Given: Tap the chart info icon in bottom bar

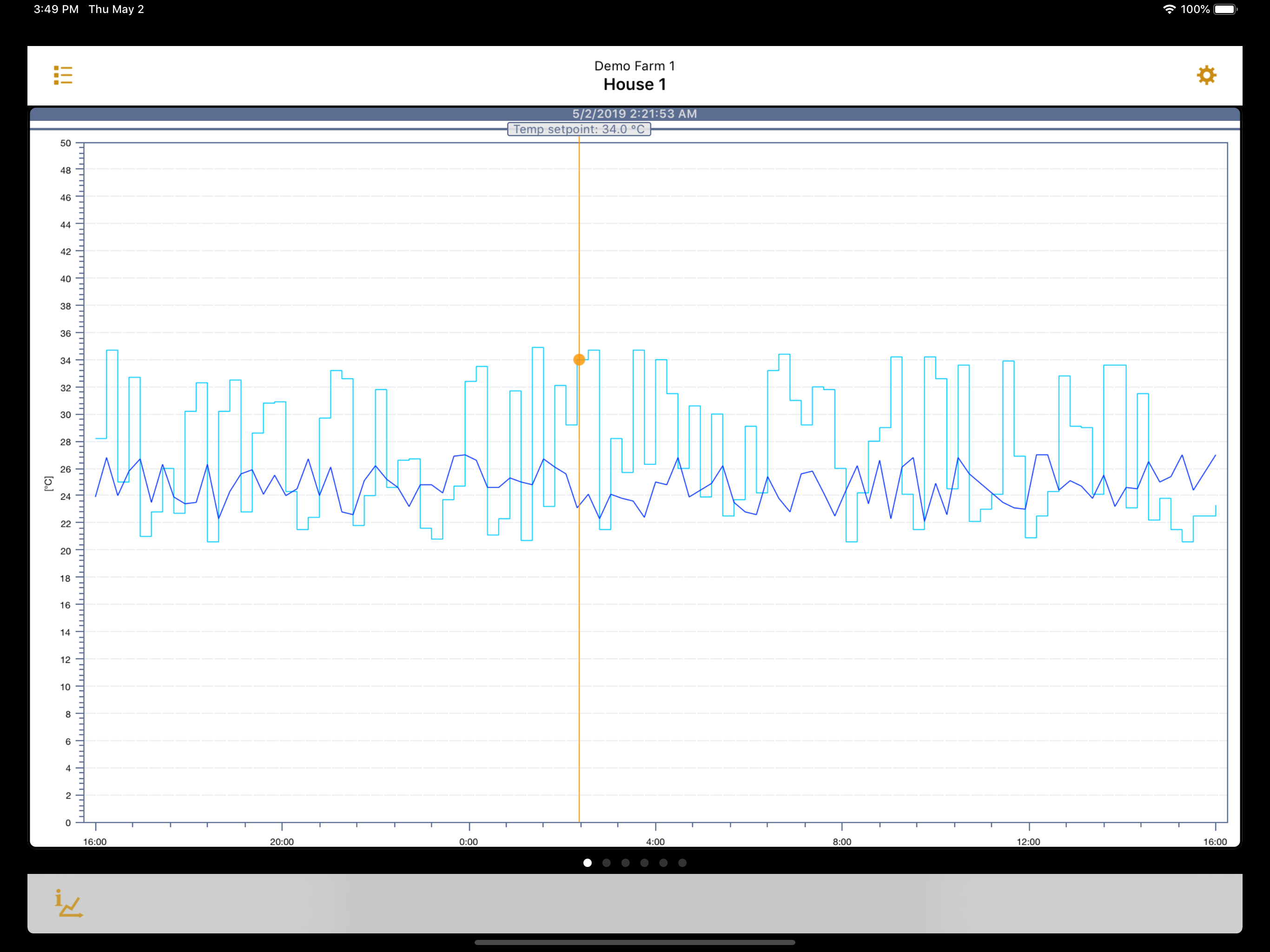Looking at the screenshot, I should [x=68, y=903].
